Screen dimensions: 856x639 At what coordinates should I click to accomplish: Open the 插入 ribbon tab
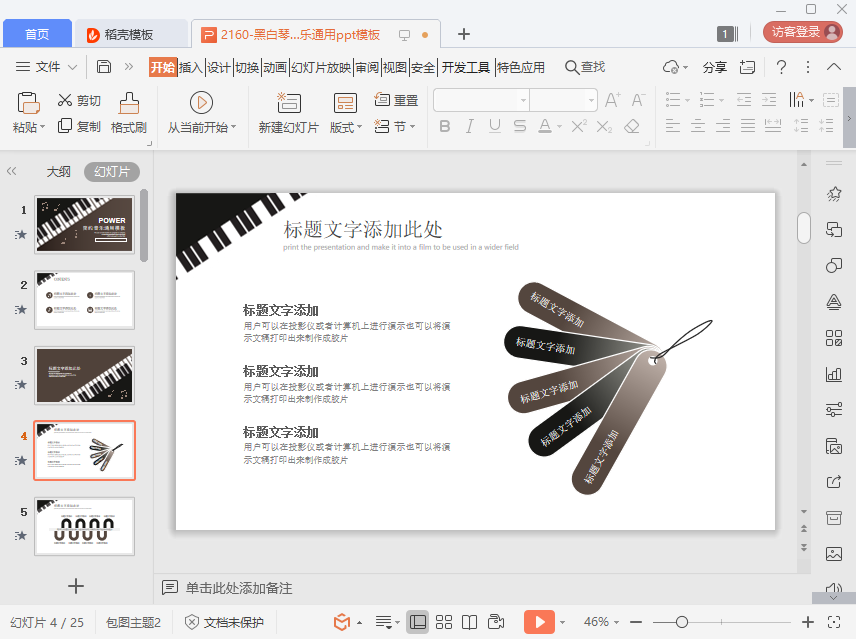click(x=191, y=67)
